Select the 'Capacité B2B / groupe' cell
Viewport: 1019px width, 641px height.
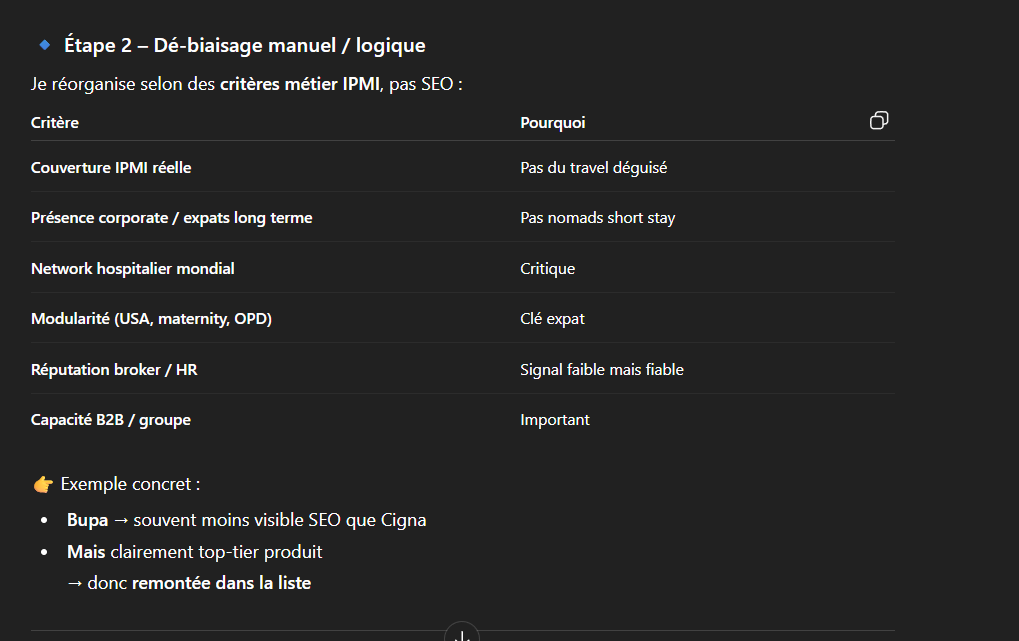click(111, 420)
